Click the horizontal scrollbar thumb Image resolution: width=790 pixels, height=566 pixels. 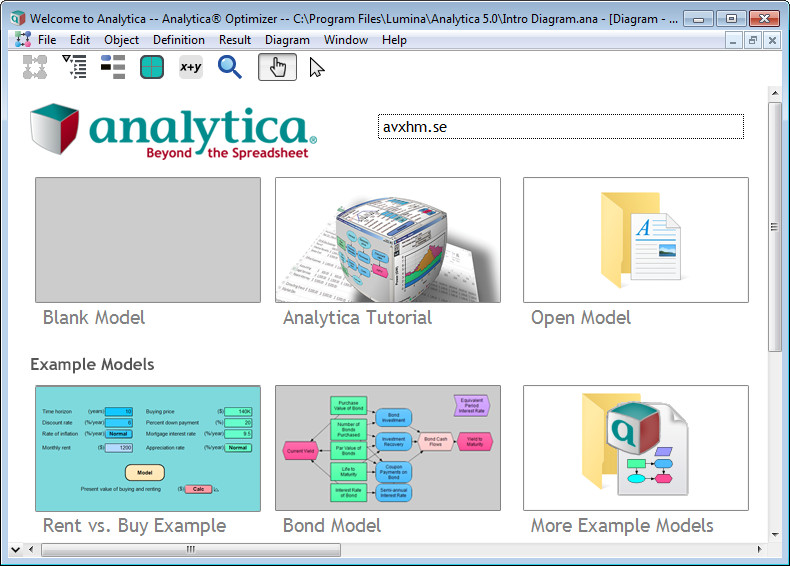191,549
